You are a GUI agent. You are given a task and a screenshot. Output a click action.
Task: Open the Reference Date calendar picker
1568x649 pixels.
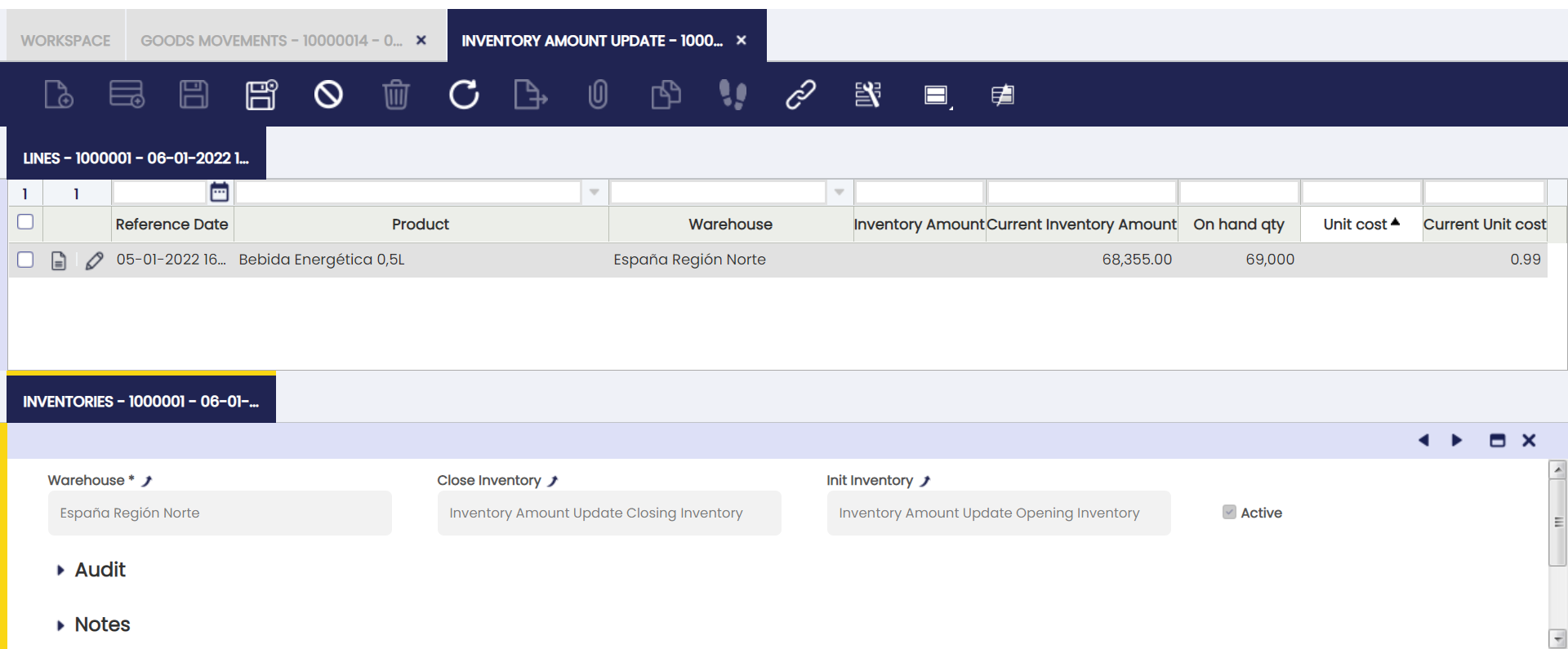(x=219, y=192)
